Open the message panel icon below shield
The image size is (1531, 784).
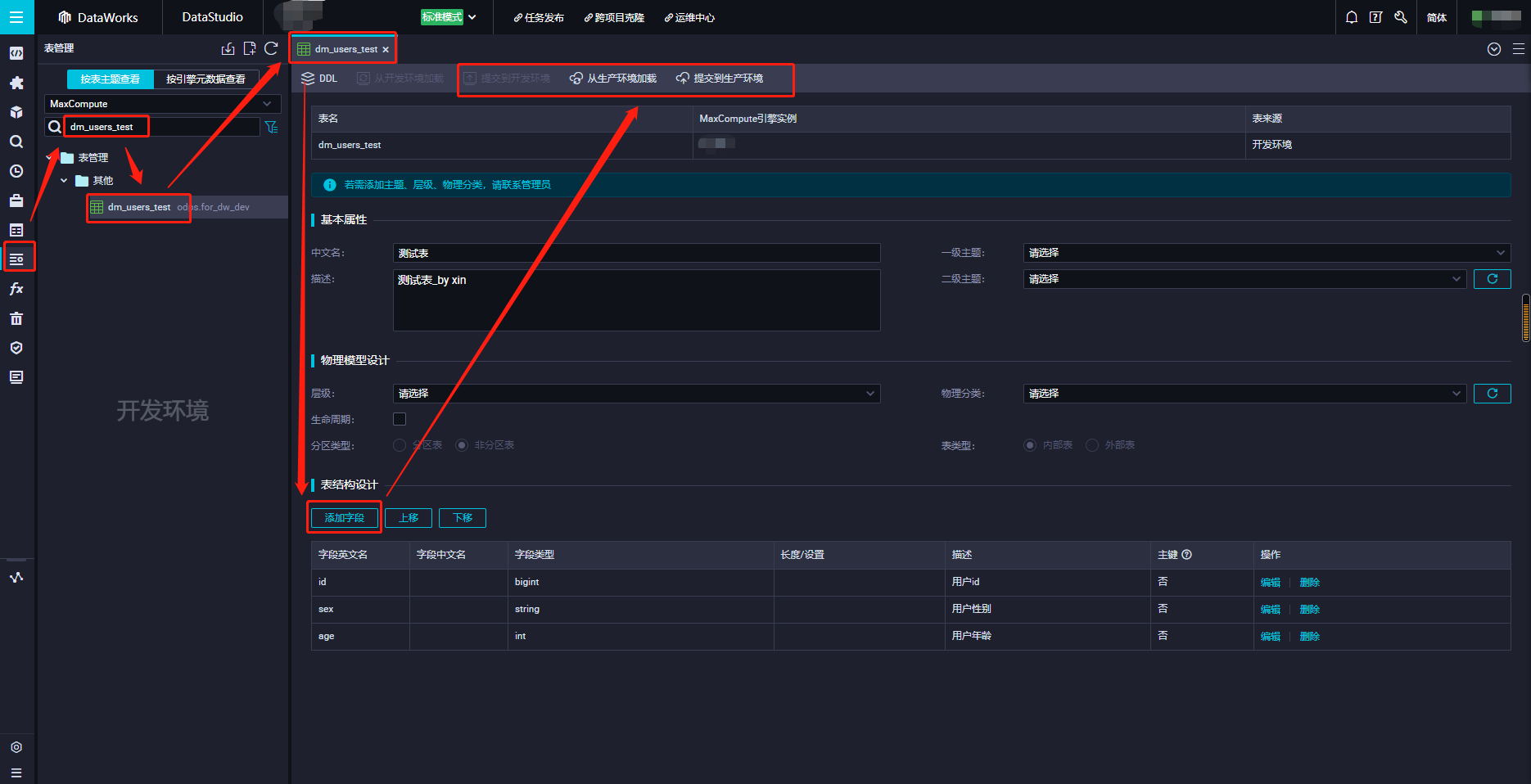16,377
